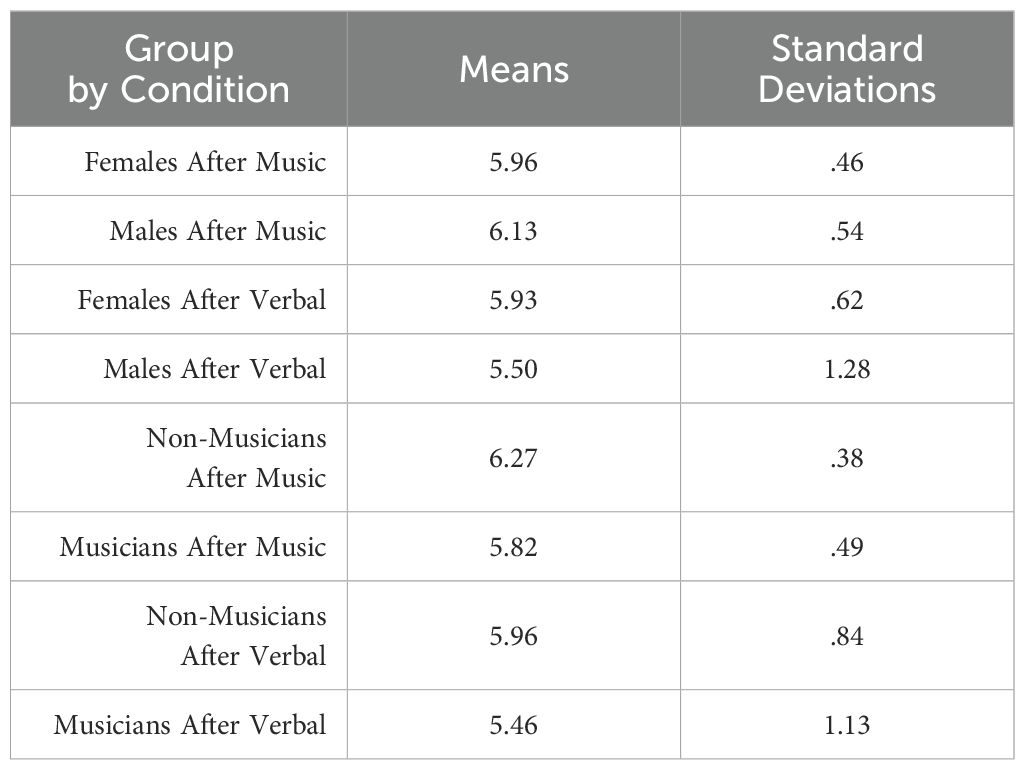Image resolution: width=1025 pixels, height=770 pixels.
Task: Click the mean value 5.82
Action: pyautogui.click(x=514, y=547)
